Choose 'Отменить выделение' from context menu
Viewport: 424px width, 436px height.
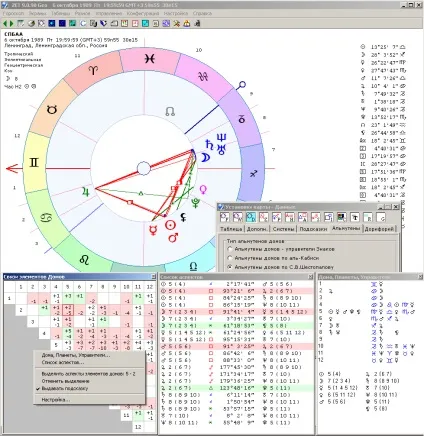65,381
